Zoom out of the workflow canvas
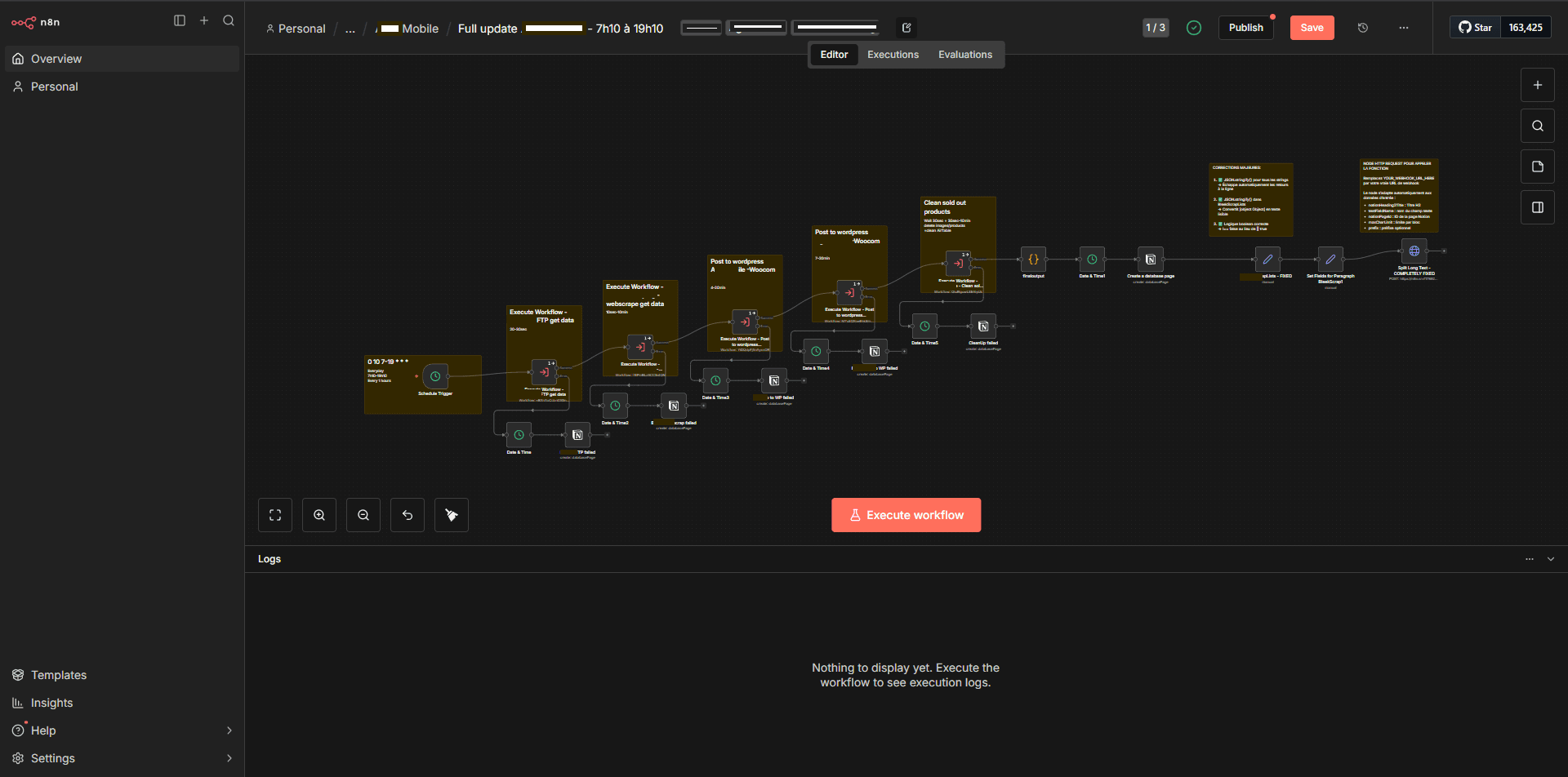 click(x=363, y=515)
